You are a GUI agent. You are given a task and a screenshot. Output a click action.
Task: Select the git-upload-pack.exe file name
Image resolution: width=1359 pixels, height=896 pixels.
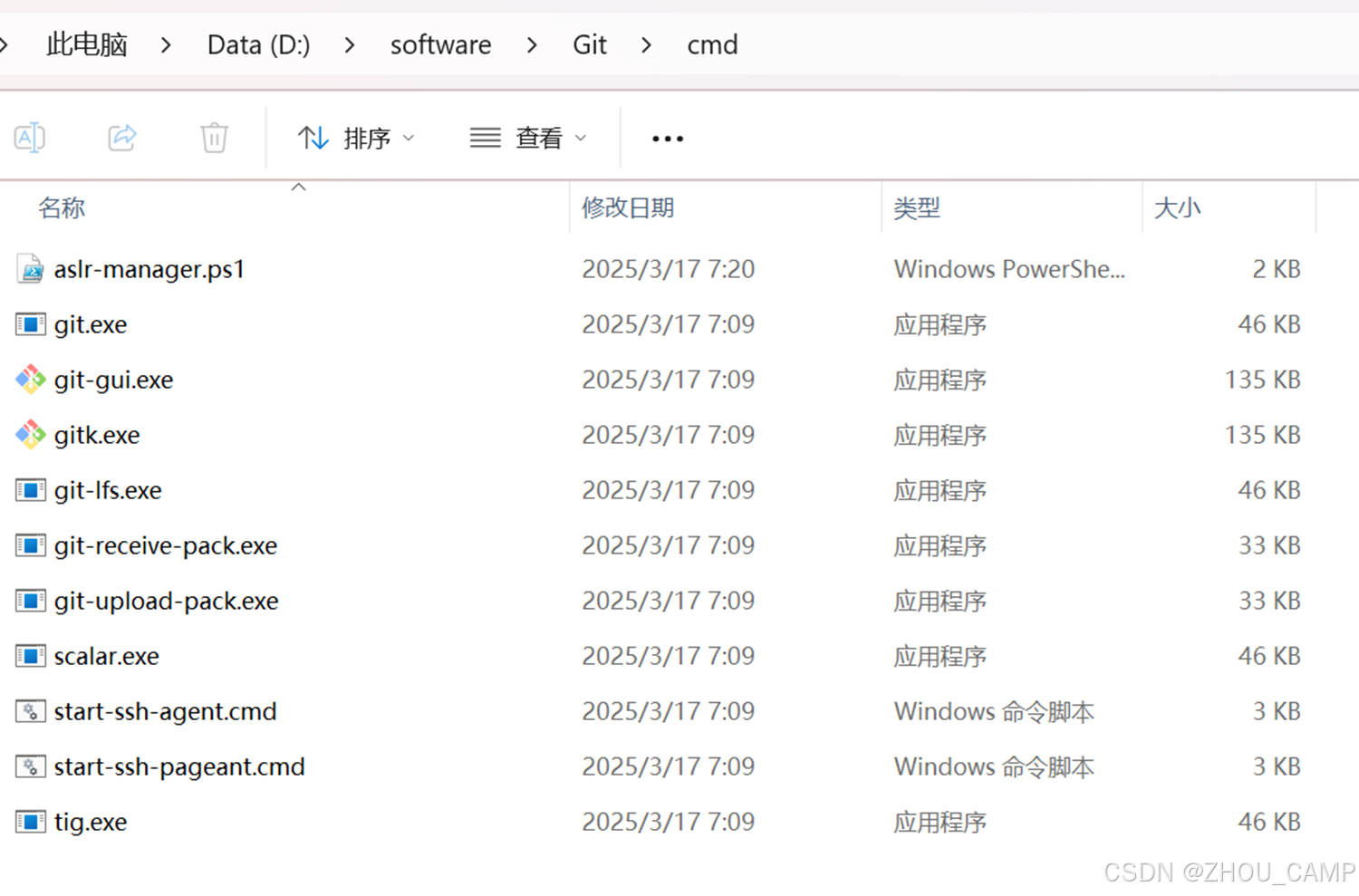coord(166,601)
